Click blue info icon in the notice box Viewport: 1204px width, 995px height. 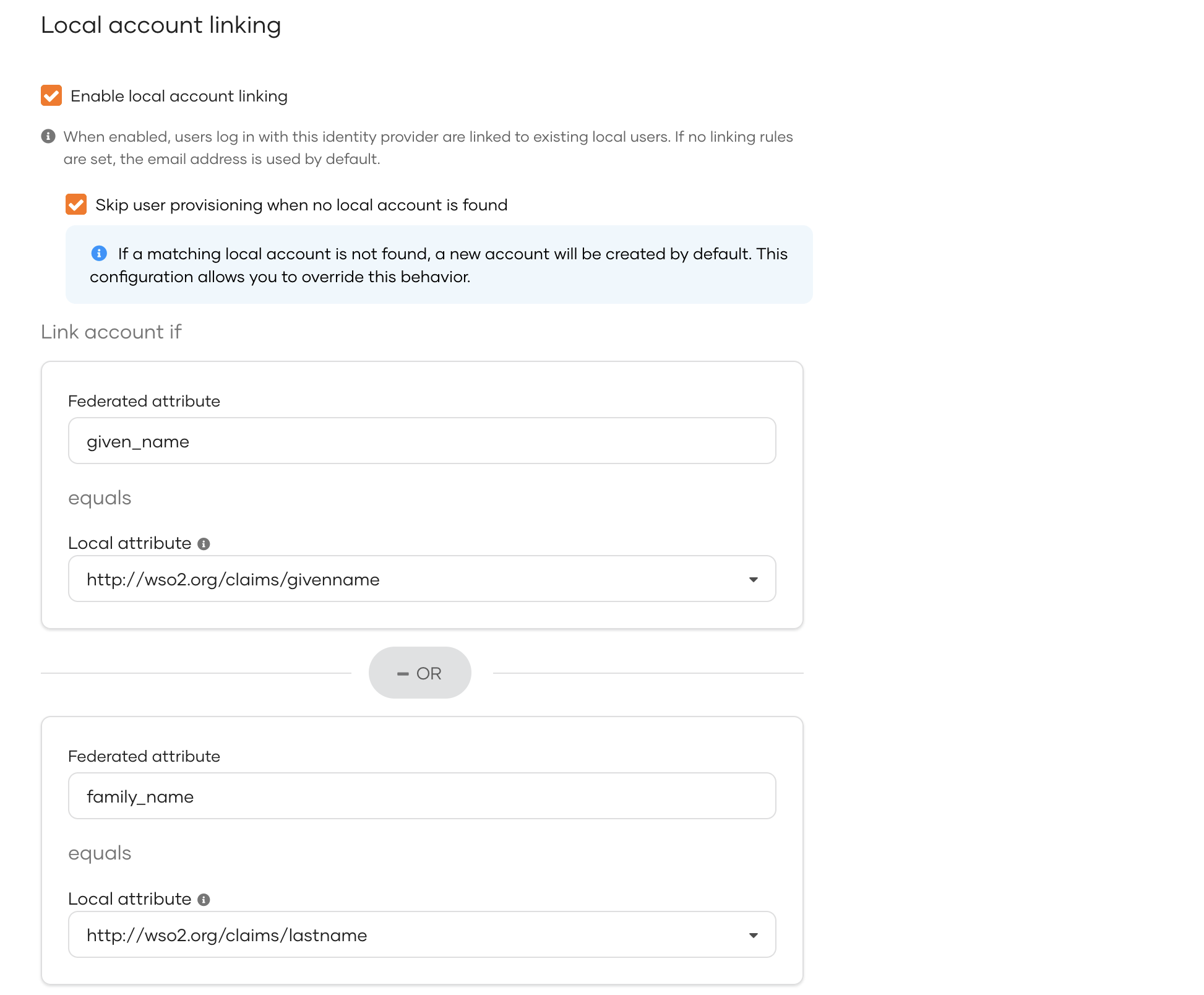(99, 254)
